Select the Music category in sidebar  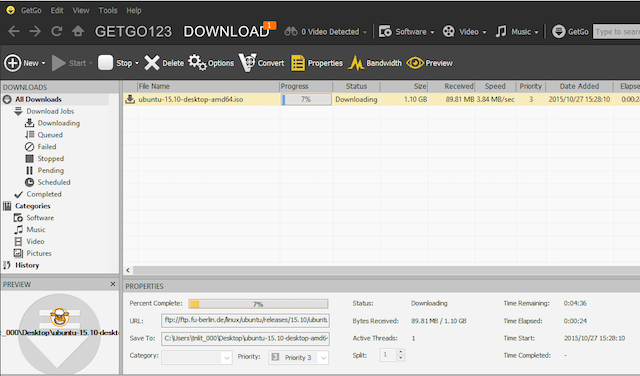click(36, 229)
